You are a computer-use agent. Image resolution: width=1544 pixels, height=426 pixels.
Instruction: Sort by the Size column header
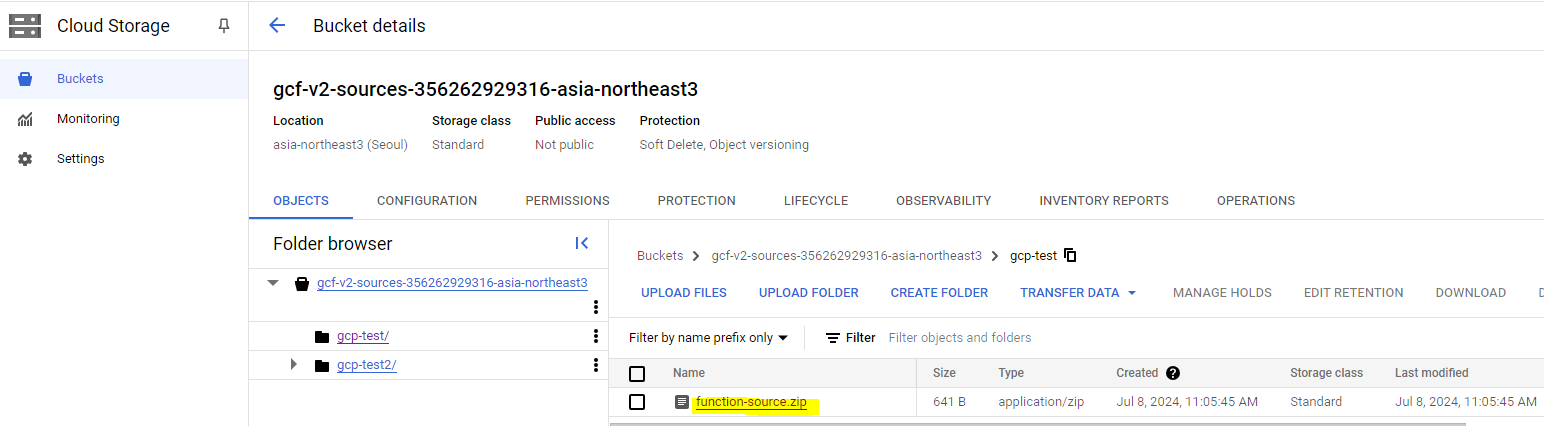click(944, 373)
